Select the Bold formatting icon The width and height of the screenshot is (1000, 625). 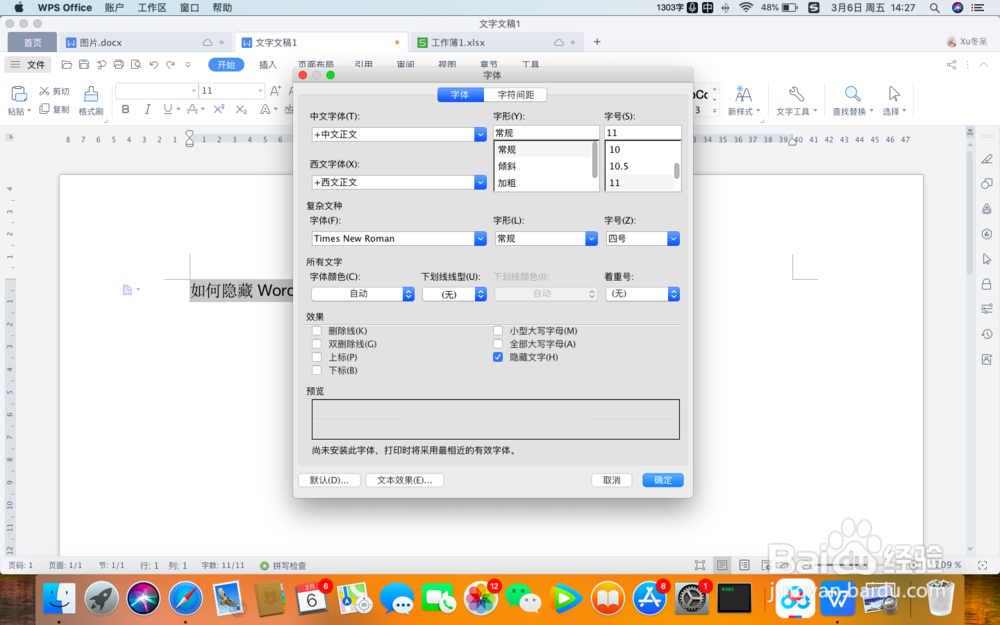coord(125,110)
